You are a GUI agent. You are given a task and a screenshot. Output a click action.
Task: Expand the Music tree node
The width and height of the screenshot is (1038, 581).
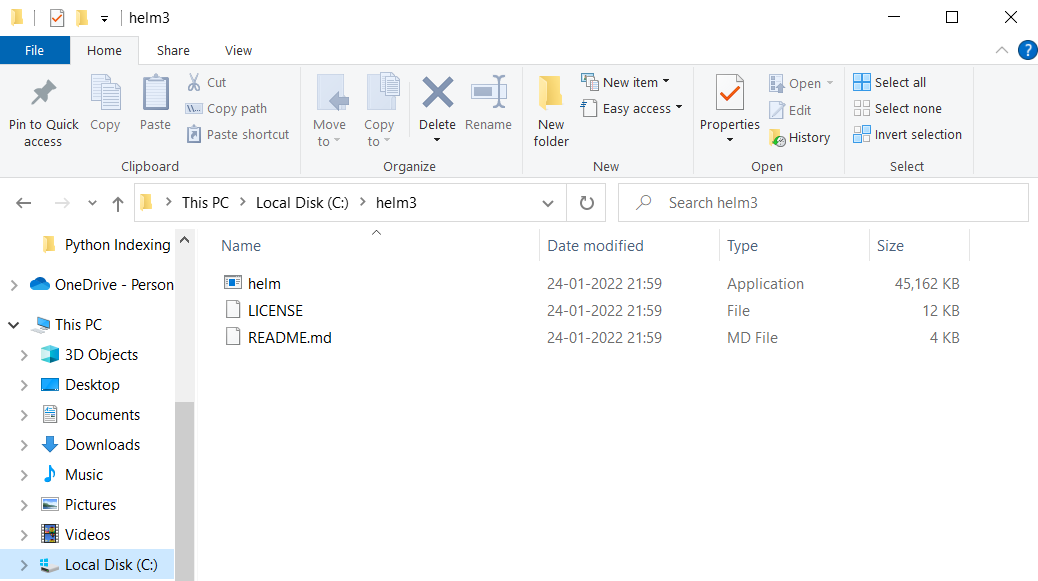[x=24, y=475]
